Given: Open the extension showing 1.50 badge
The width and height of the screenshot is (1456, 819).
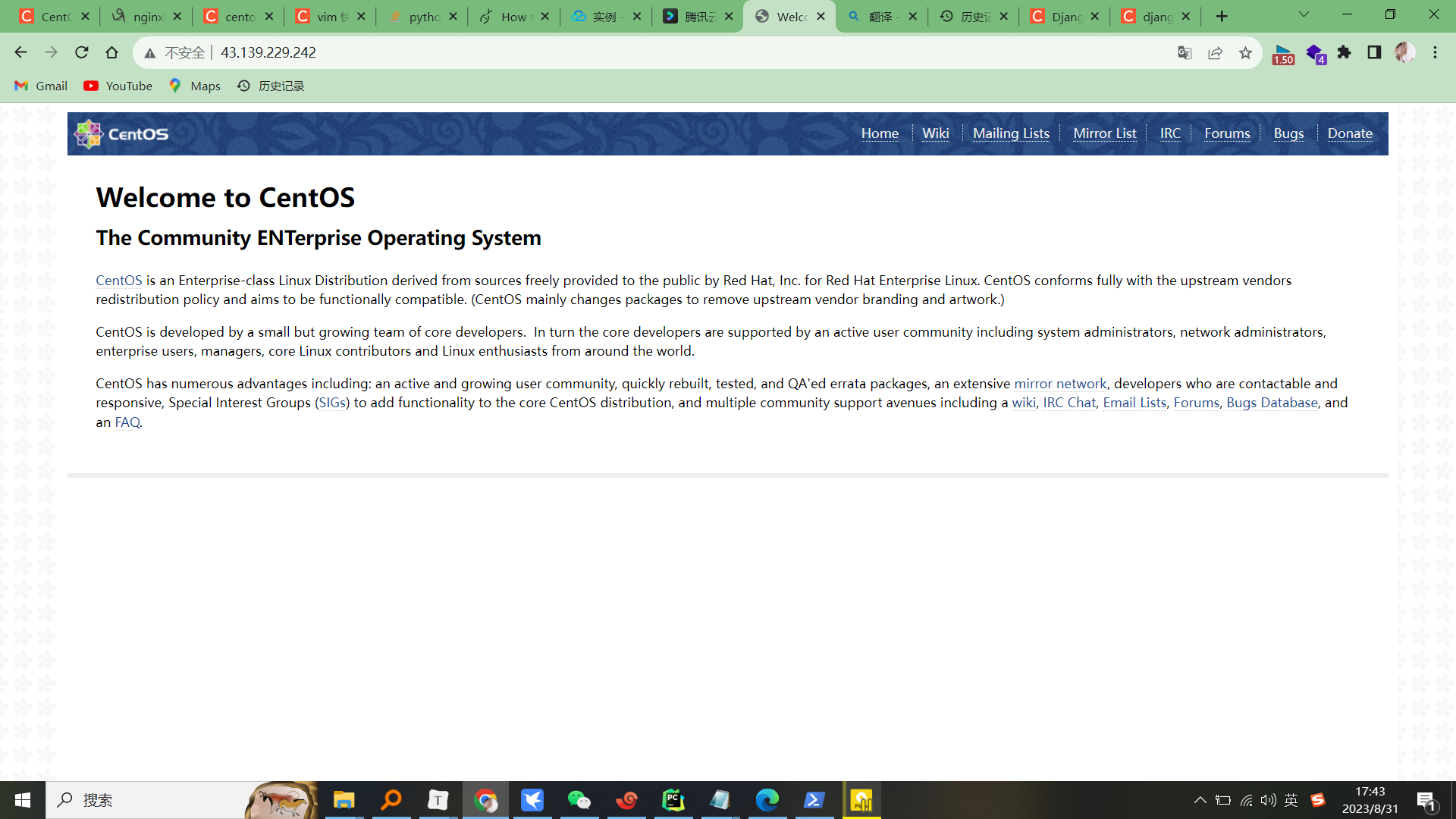Looking at the screenshot, I should click(1283, 54).
